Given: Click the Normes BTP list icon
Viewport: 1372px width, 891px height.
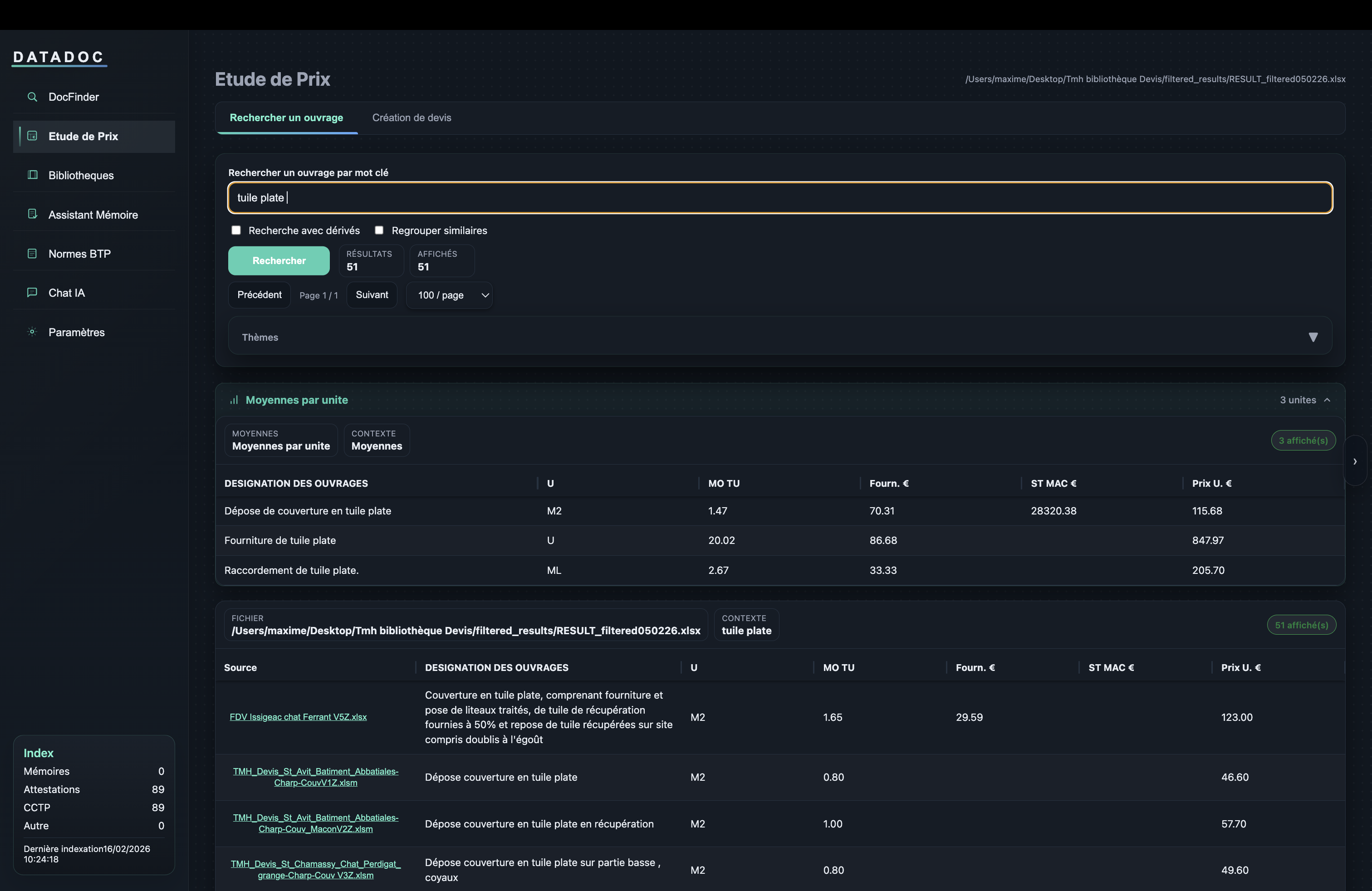Looking at the screenshot, I should pyautogui.click(x=32, y=254).
